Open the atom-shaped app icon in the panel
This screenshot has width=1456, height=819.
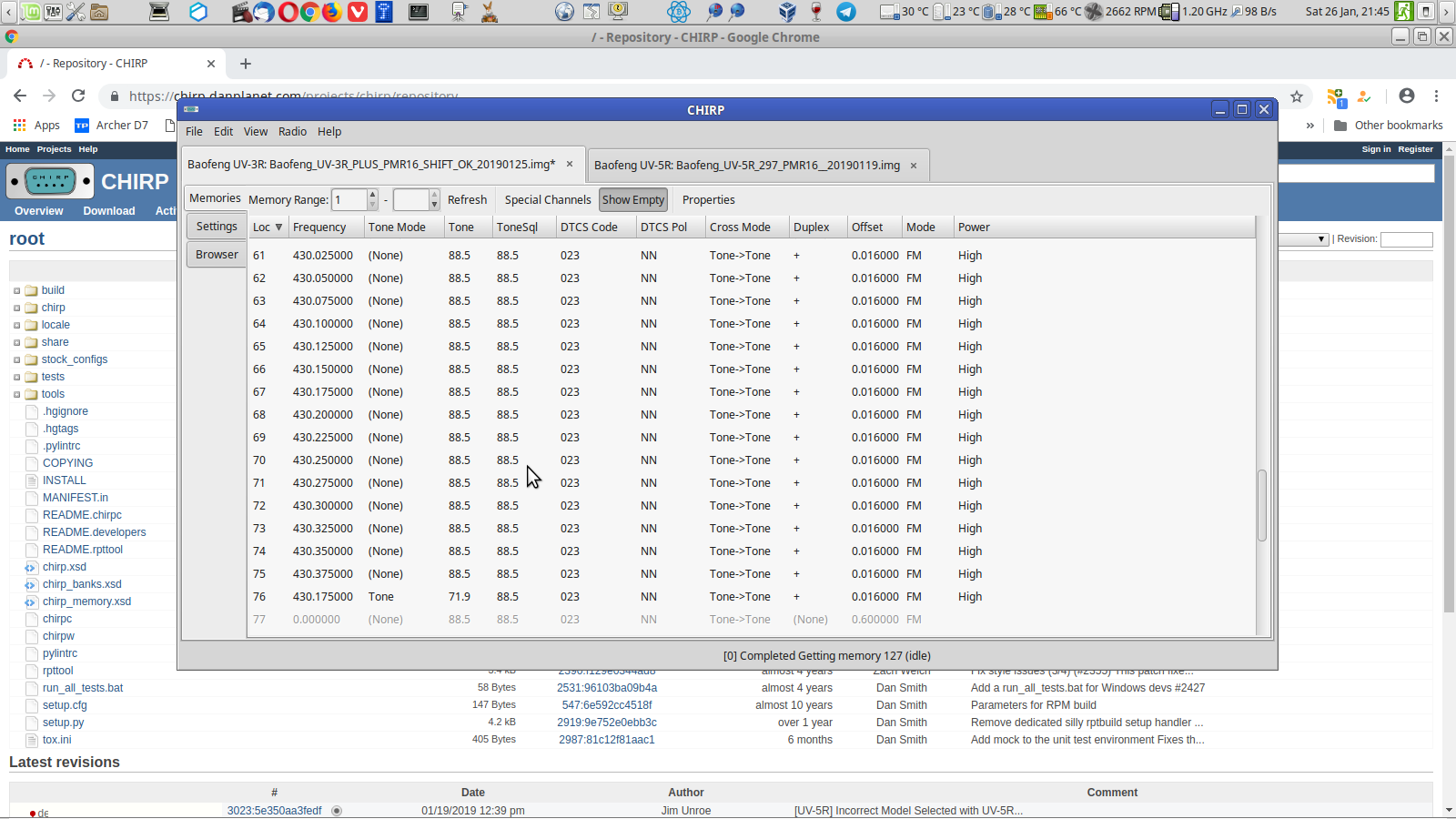pyautogui.click(x=679, y=12)
